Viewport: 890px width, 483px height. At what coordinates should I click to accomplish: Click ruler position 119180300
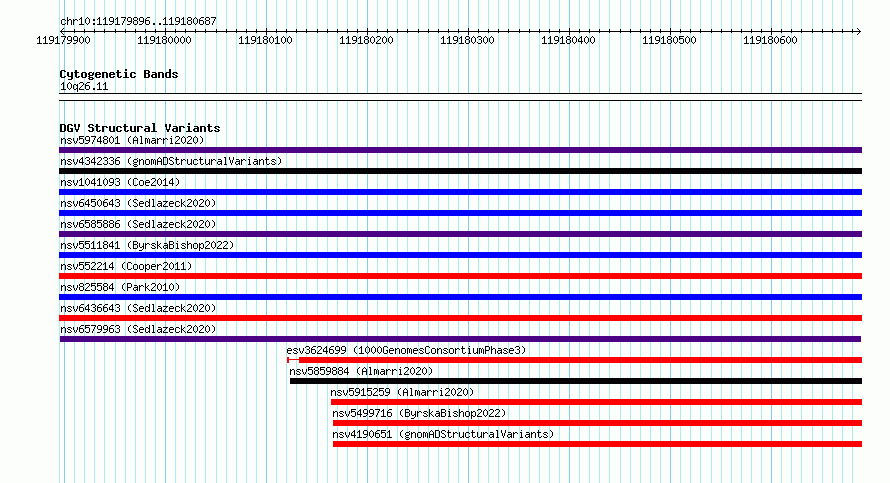point(467,40)
